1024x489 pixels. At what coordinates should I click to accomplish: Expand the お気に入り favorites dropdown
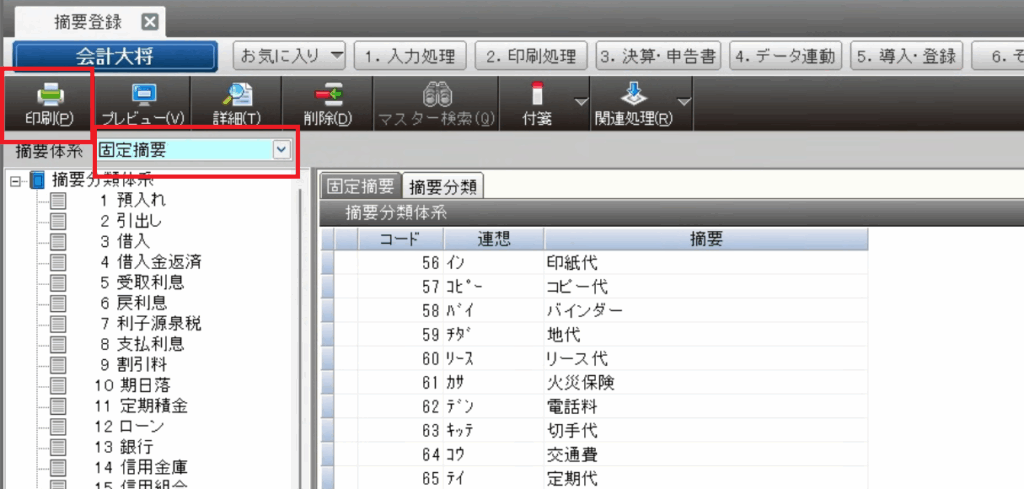pos(336,55)
